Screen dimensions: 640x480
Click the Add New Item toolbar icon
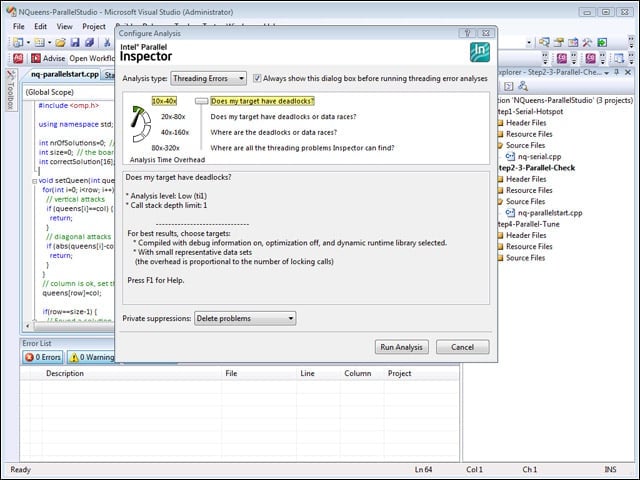[39, 42]
